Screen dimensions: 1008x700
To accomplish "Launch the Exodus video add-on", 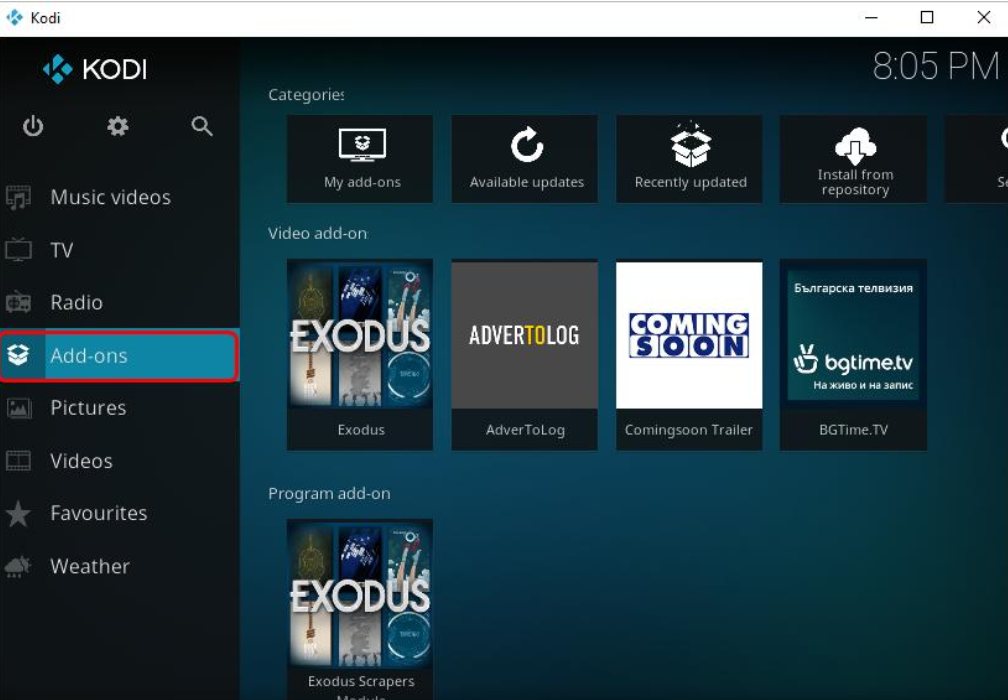I will click(x=360, y=353).
